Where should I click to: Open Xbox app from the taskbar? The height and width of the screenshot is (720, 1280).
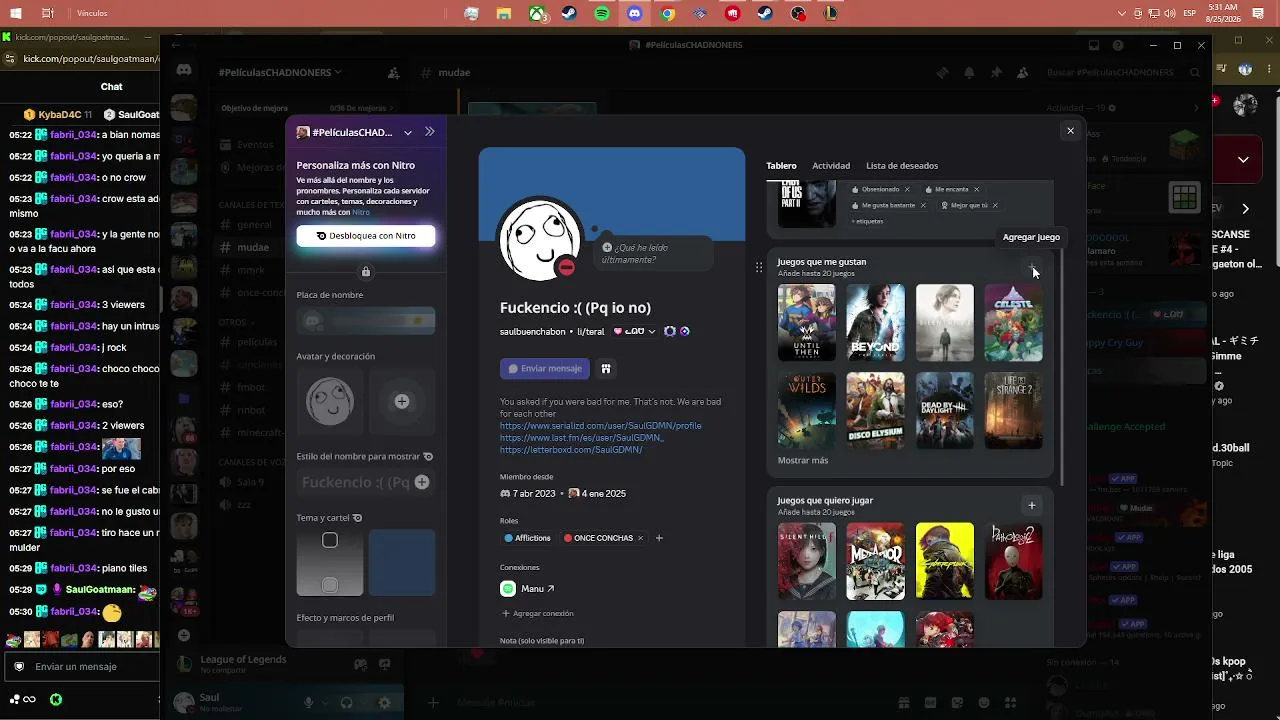[x=537, y=14]
